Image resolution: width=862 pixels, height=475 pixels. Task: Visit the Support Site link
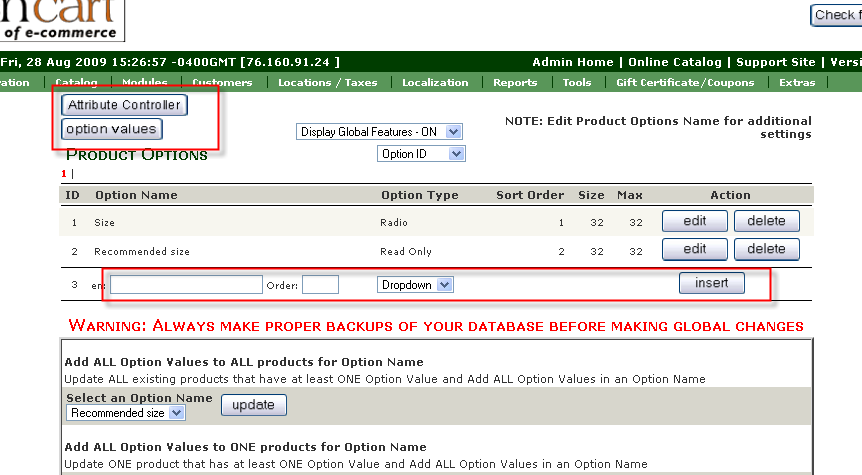pyautogui.click(x=777, y=62)
